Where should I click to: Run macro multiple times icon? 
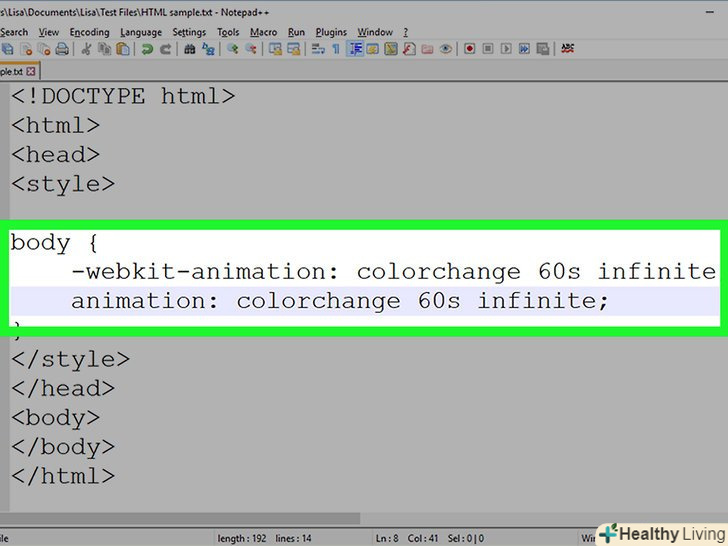[x=524, y=49]
